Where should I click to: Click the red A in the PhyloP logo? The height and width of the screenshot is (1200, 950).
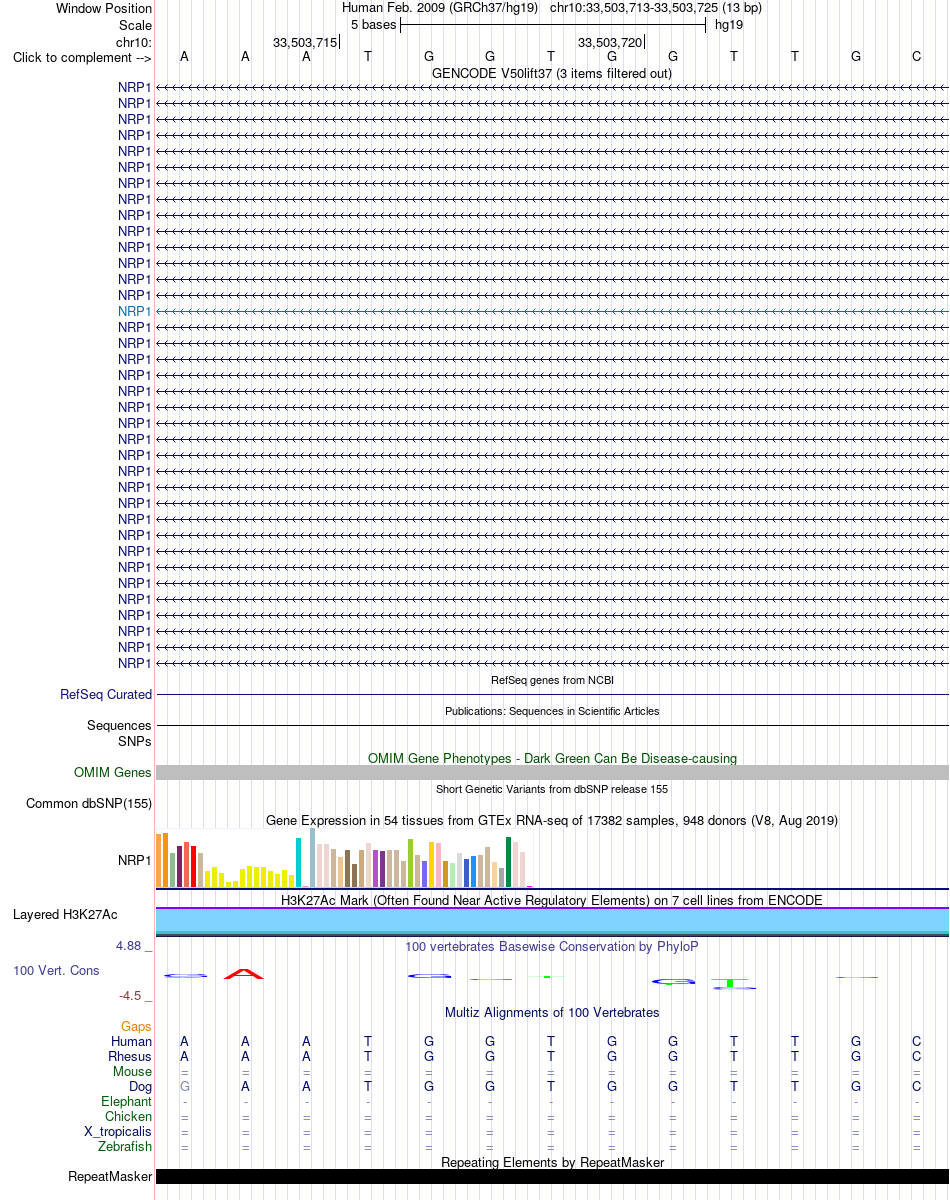click(x=244, y=974)
